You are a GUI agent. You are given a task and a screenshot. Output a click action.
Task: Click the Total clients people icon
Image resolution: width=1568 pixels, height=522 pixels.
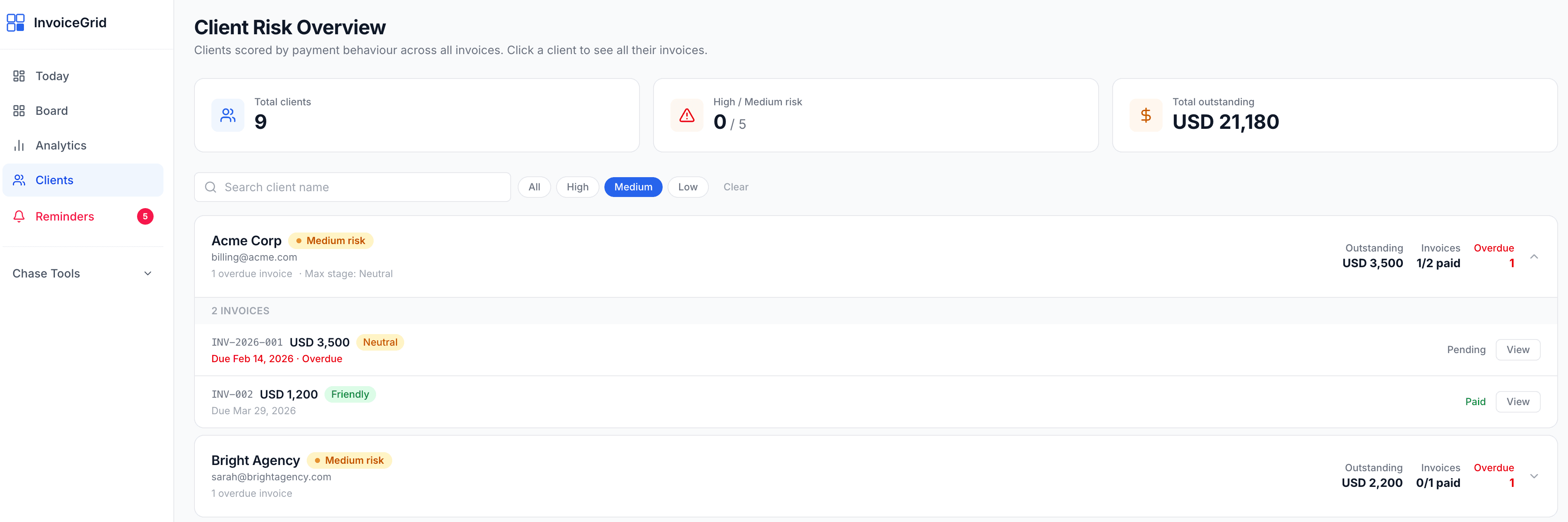click(227, 115)
